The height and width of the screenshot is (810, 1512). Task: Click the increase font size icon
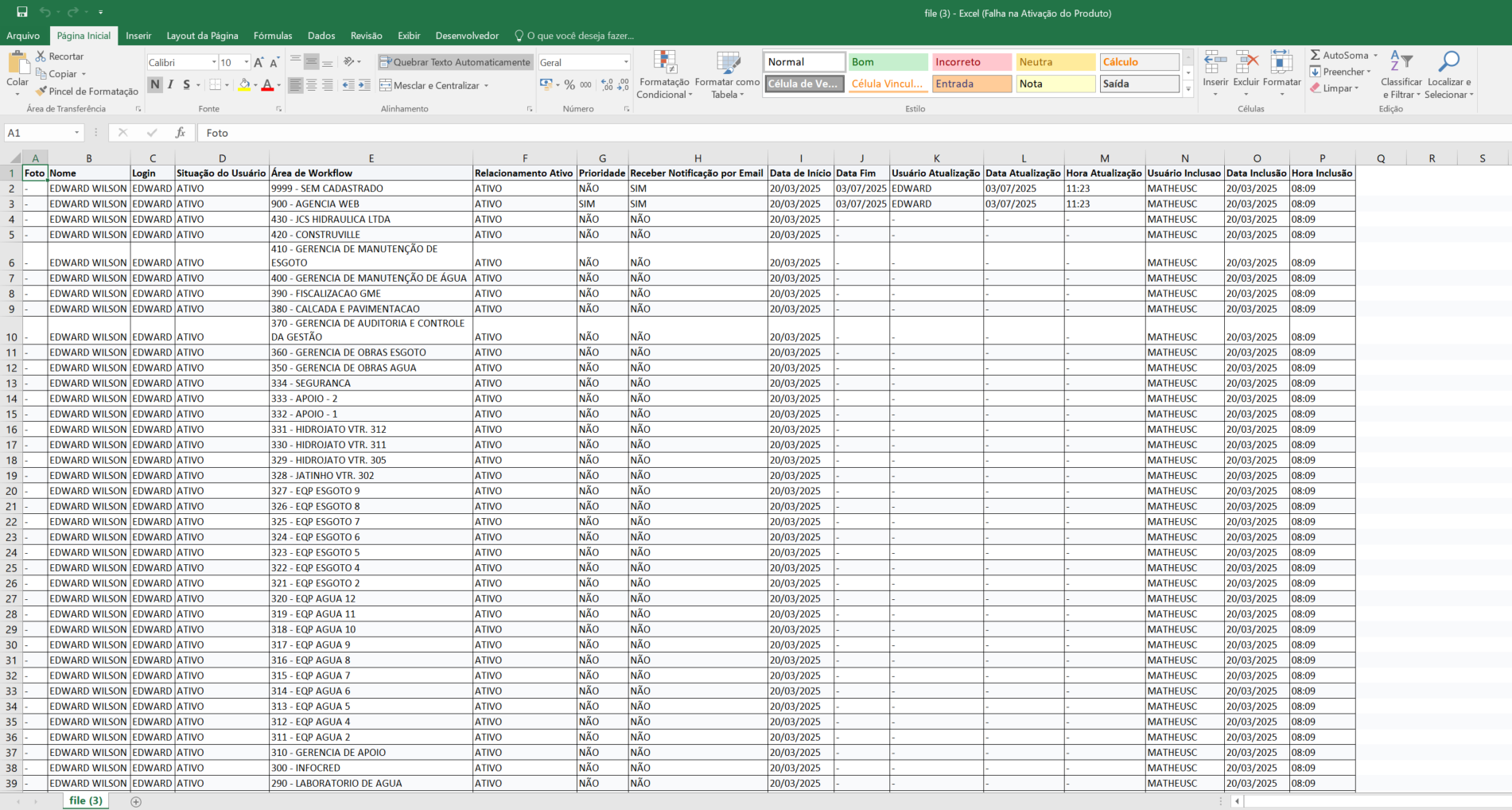pos(258,62)
